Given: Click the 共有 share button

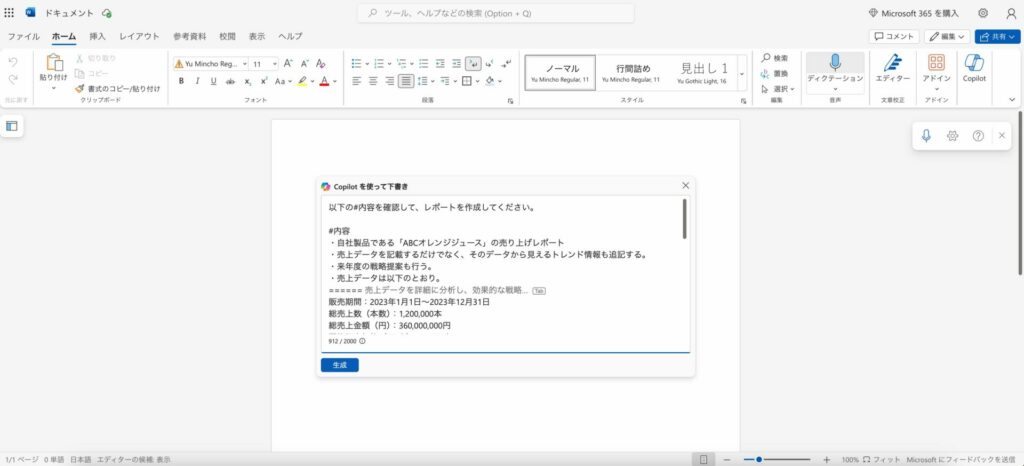Looking at the screenshot, I should pos(997,37).
